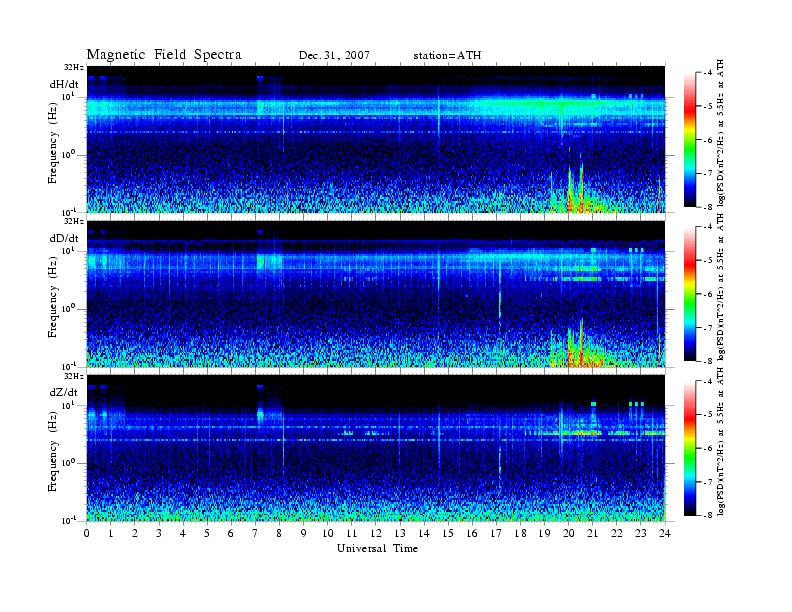Click the hour 0 tick label
This screenshot has height=612, width=792.
[x=87, y=533]
